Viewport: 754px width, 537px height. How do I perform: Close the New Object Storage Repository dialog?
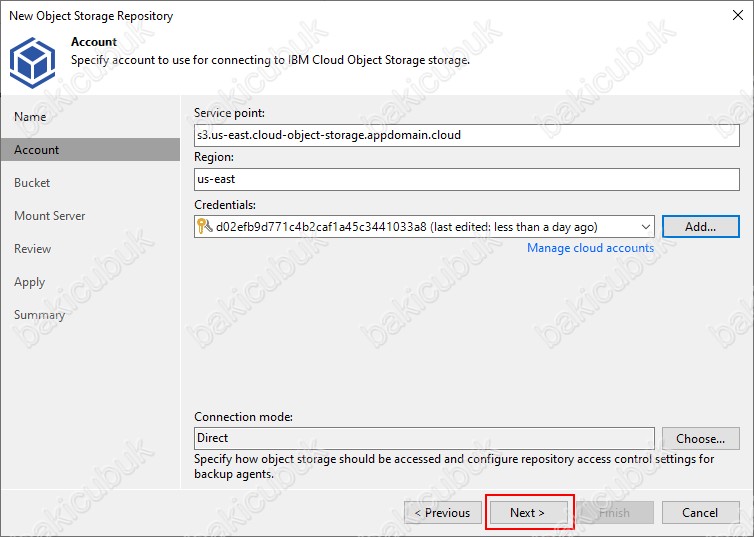tap(738, 15)
